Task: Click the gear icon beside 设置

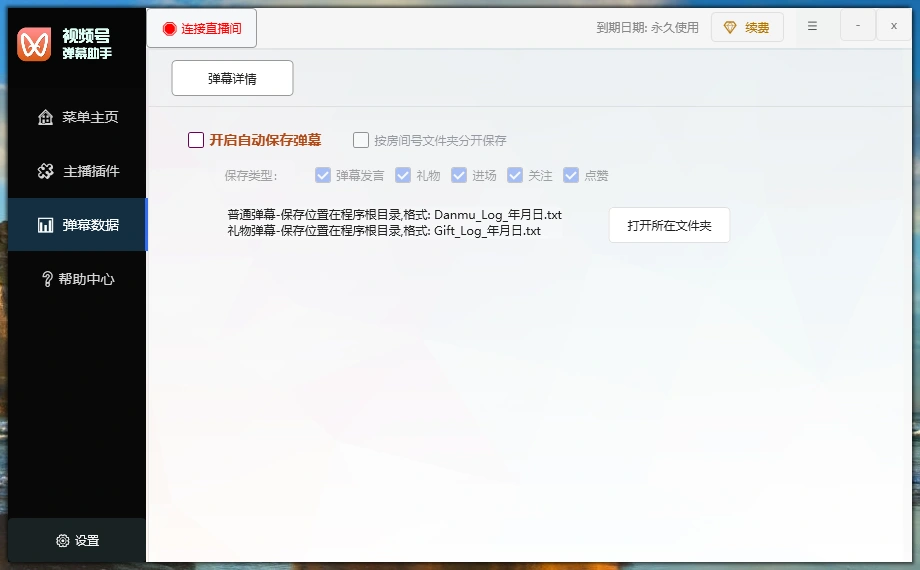Action: point(63,541)
